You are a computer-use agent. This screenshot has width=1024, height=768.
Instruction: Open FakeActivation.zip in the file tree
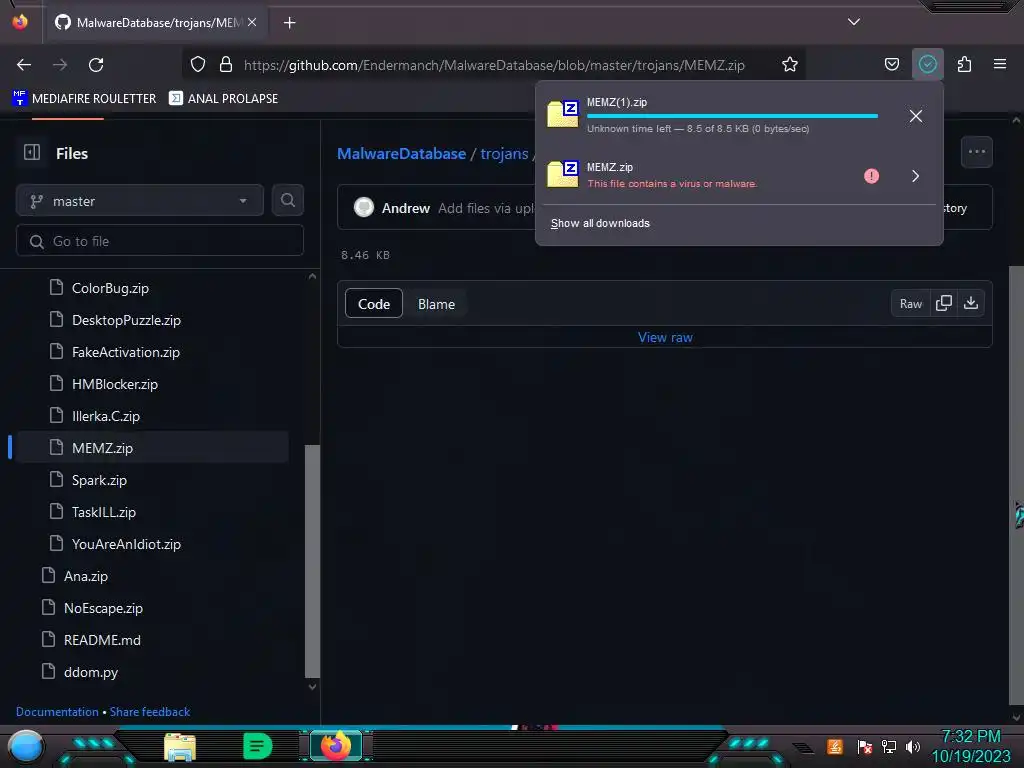[125, 352]
